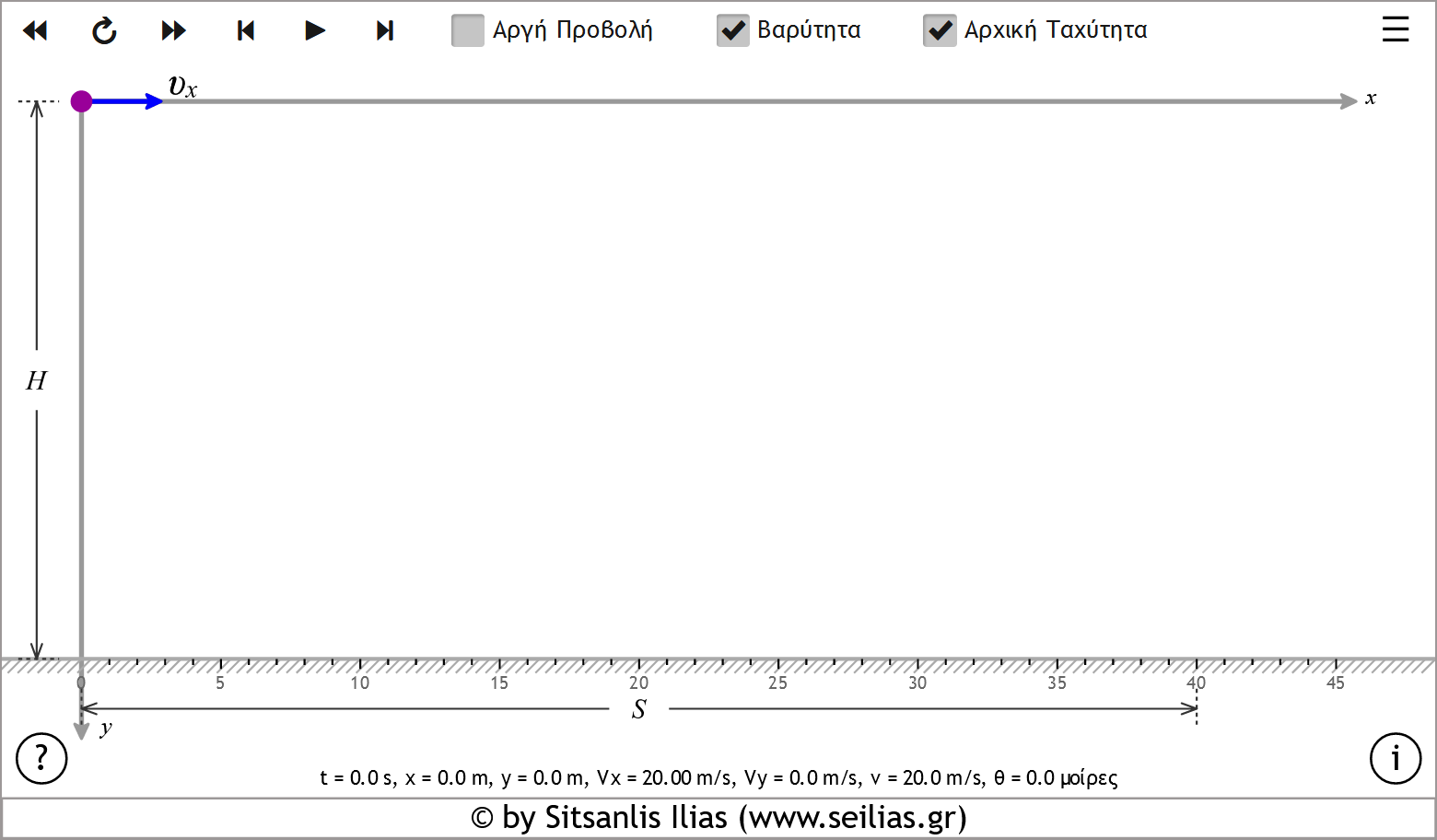Enable the Αργή Προβολή checkbox
The width and height of the screenshot is (1437, 840).
coord(468,30)
